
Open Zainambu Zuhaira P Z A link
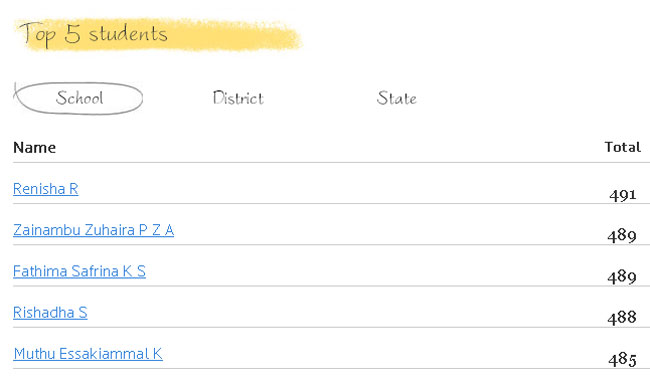[93, 230]
